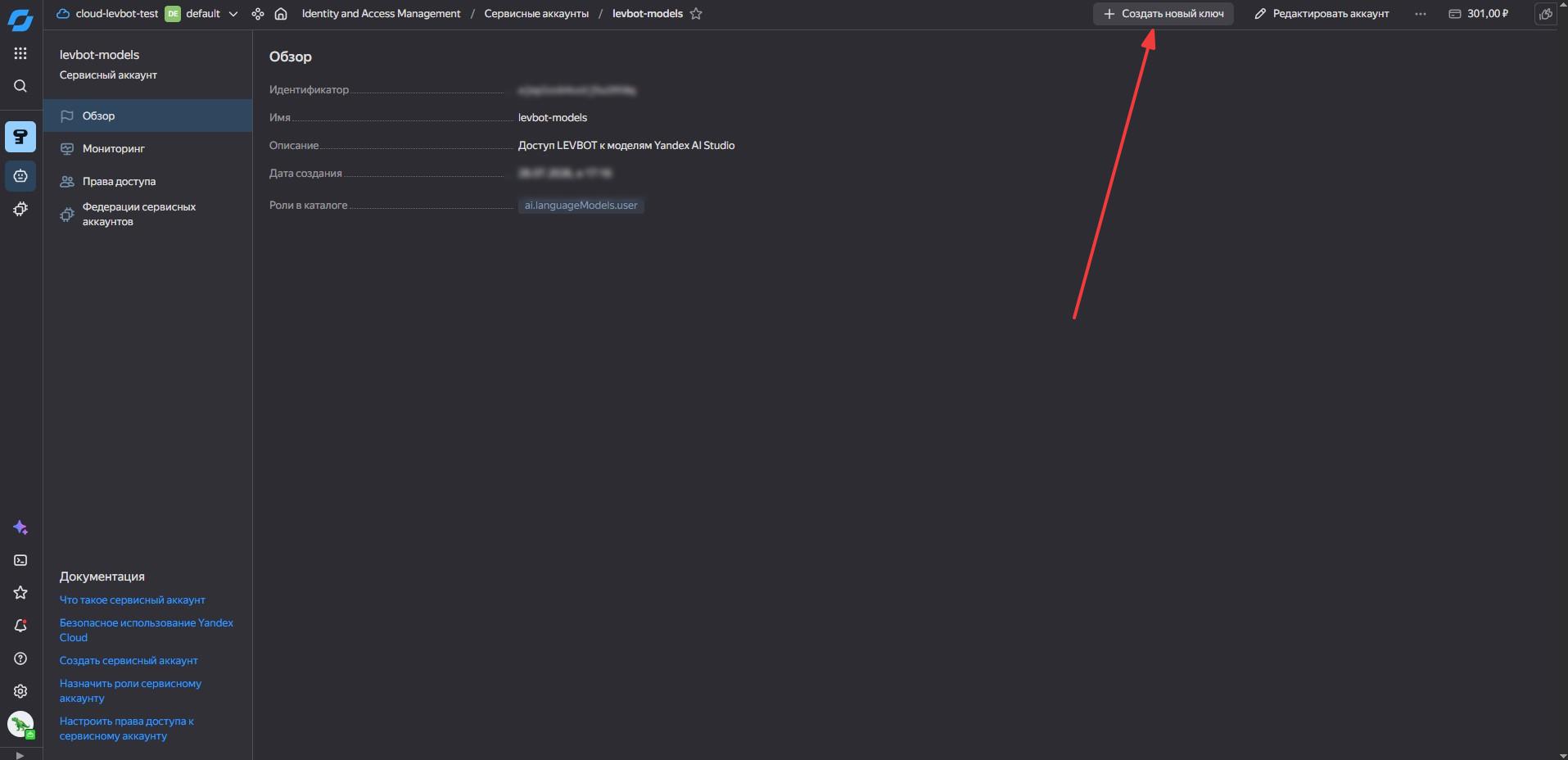Open the resource hierarchy icon in top bar
The height and width of the screenshot is (760, 1568).
258,14
